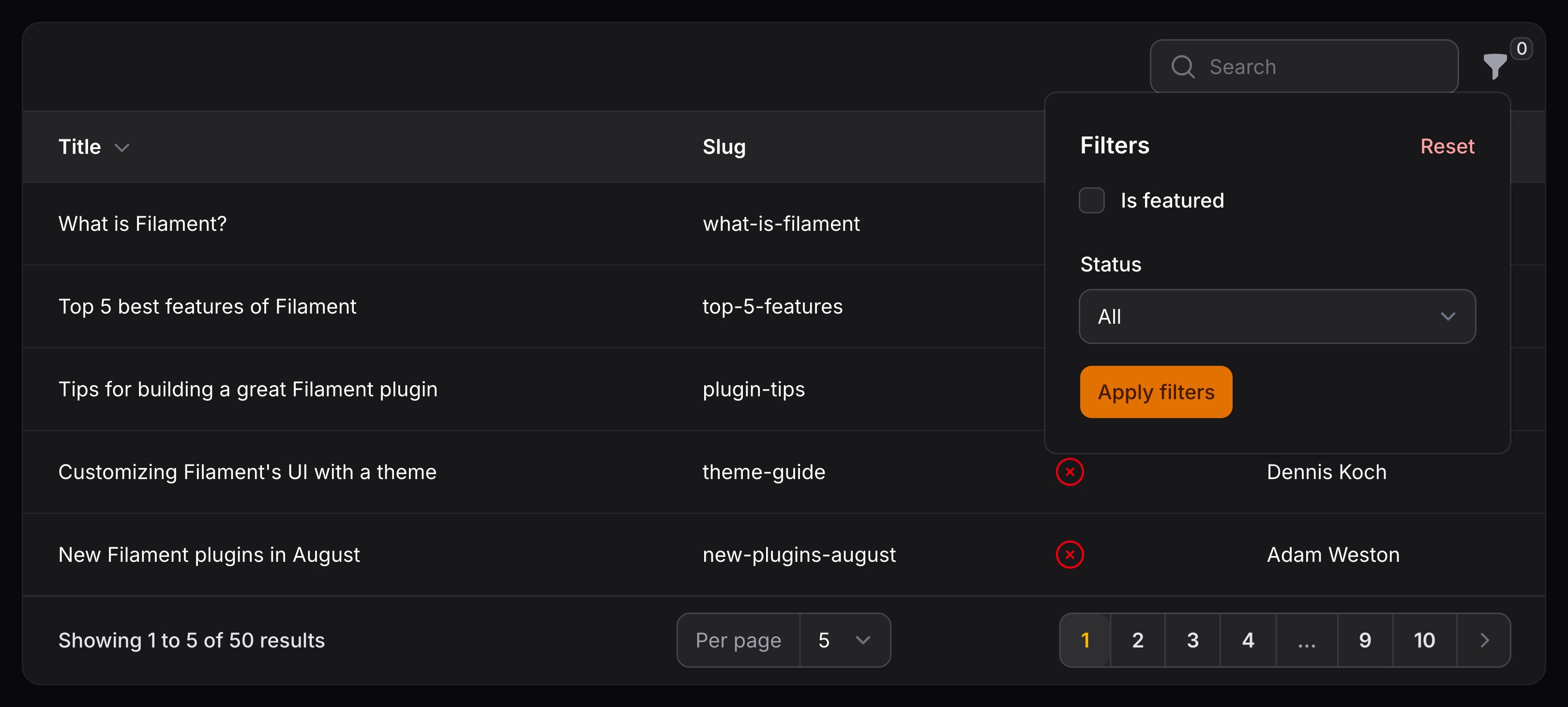Viewport: 1568px width, 707px height.
Task: Go to page 9
Action: (x=1365, y=640)
